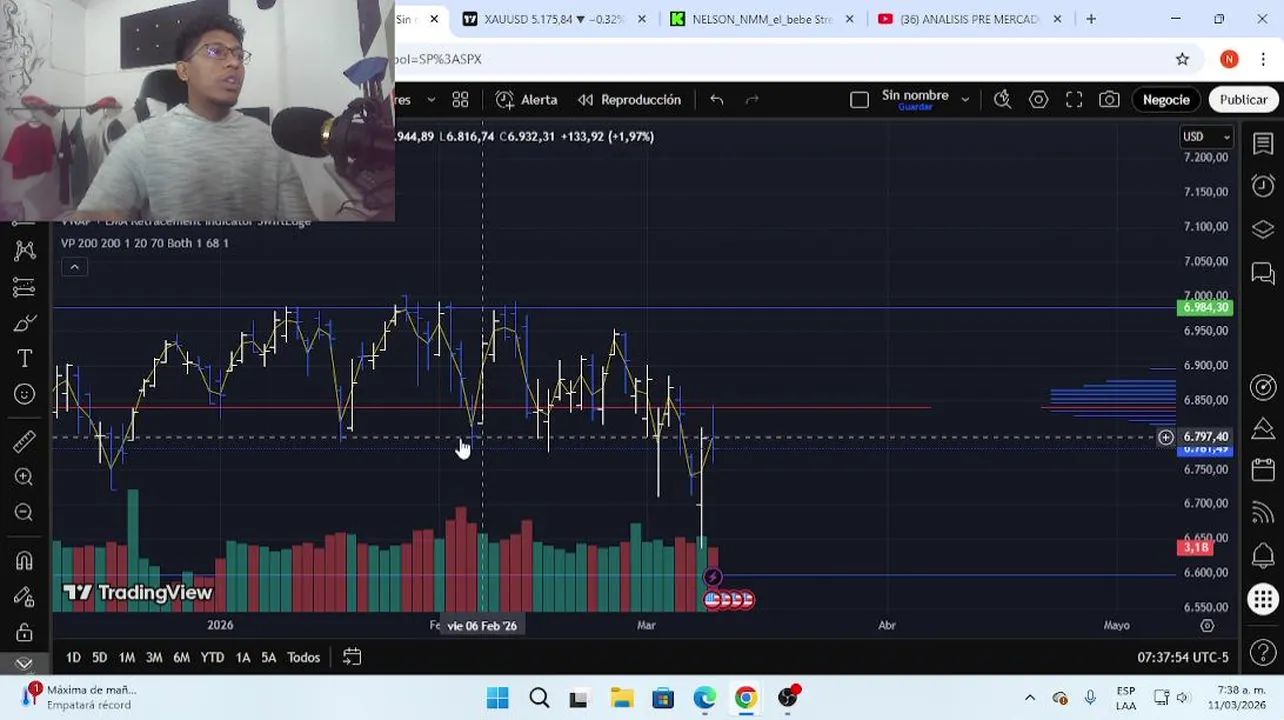Image resolution: width=1284 pixels, height=720 pixels.
Task: Click the Negocie button
Action: 1166,100
